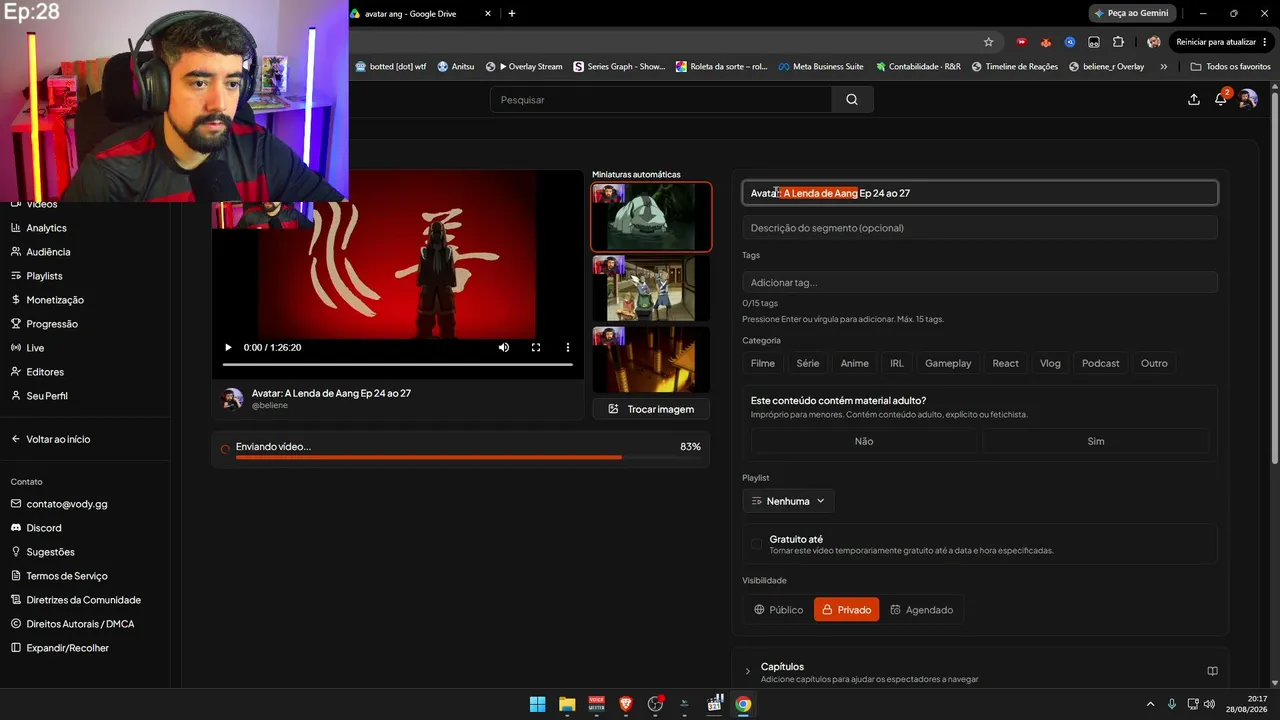This screenshot has width=1280, height=720.
Task: Choose Não for adult content
Action: click(864, 441)
